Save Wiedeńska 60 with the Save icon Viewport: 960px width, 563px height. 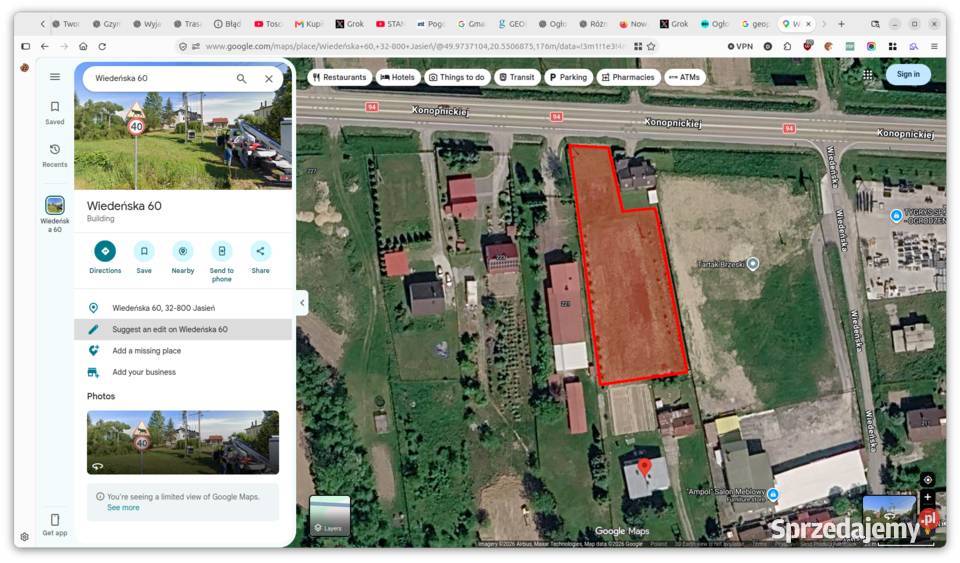[144, 251]
